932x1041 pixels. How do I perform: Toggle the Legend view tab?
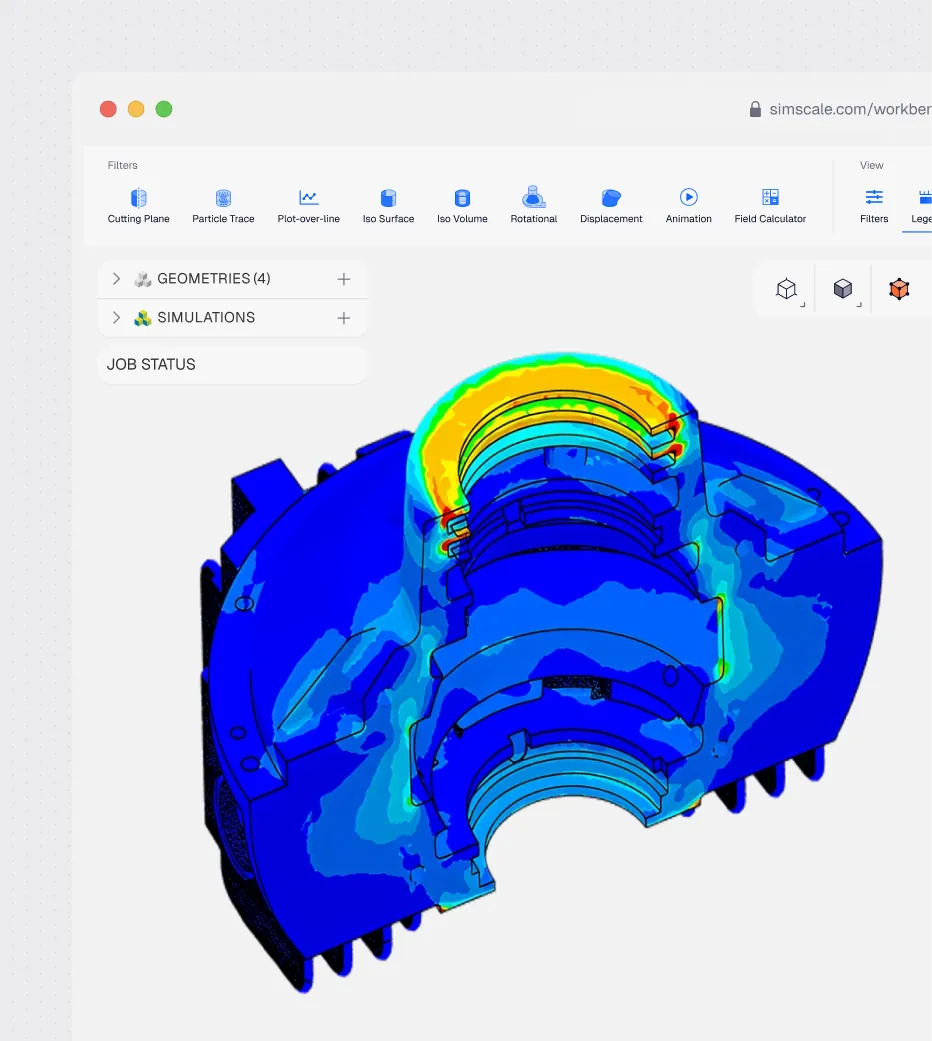click(x=921, y=206)
